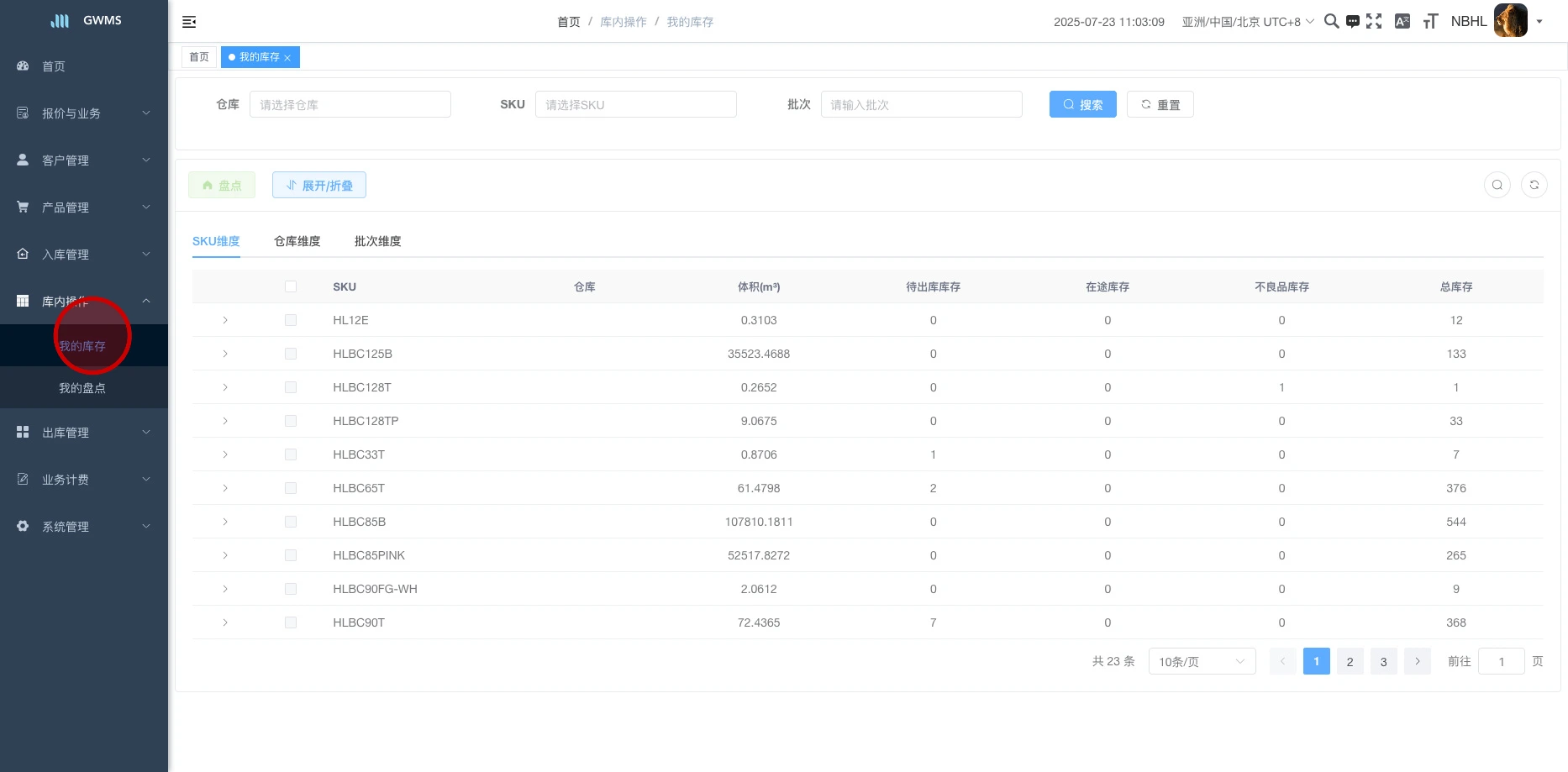Toggle fullscreen mode icon
This screenshot has width=1568, height=772.
1374,21
